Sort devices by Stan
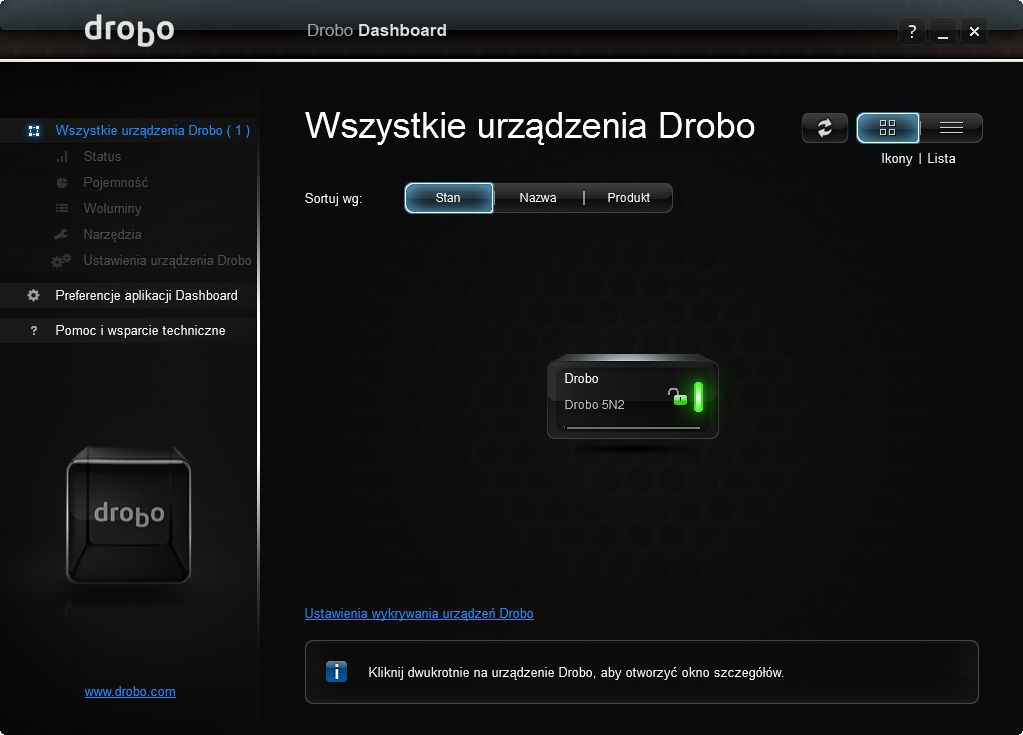The width and height of the screenshot is (1023, 735). [448, 198]
